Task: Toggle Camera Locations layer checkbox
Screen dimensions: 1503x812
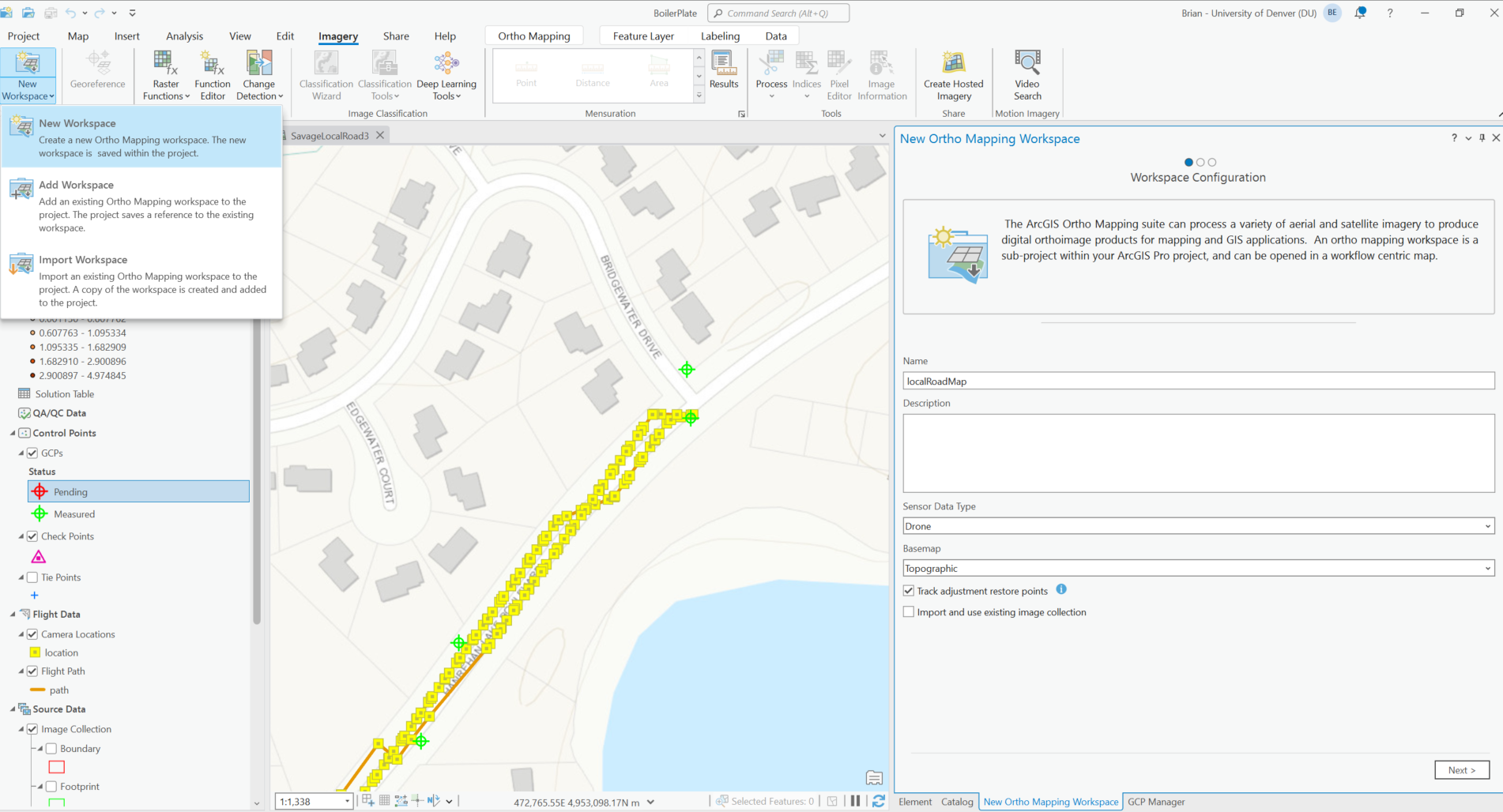Action: (32, 634)
